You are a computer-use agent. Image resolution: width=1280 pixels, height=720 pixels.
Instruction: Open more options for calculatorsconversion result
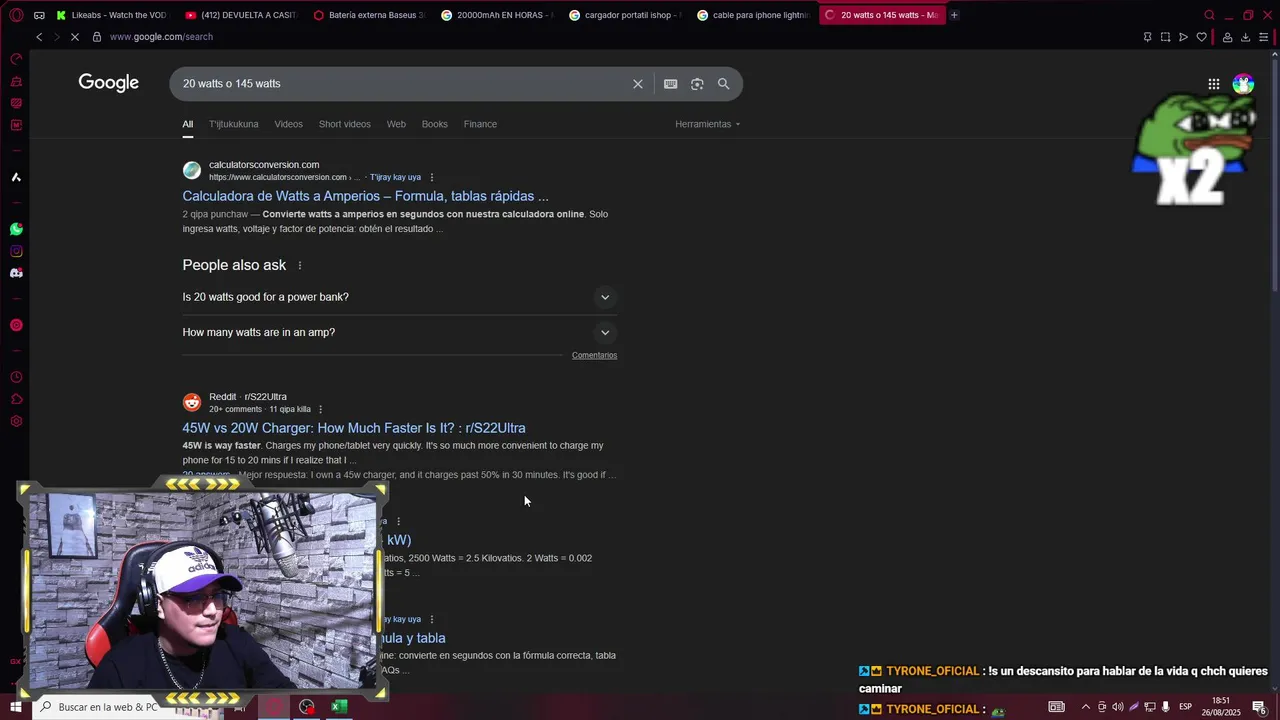click(x=432, y=177)
